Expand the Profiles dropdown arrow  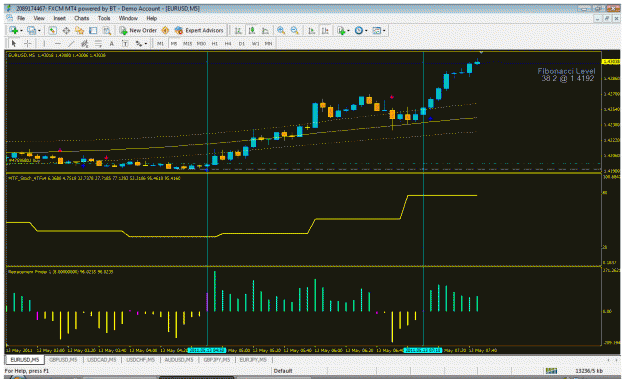(x=39, y=31)
